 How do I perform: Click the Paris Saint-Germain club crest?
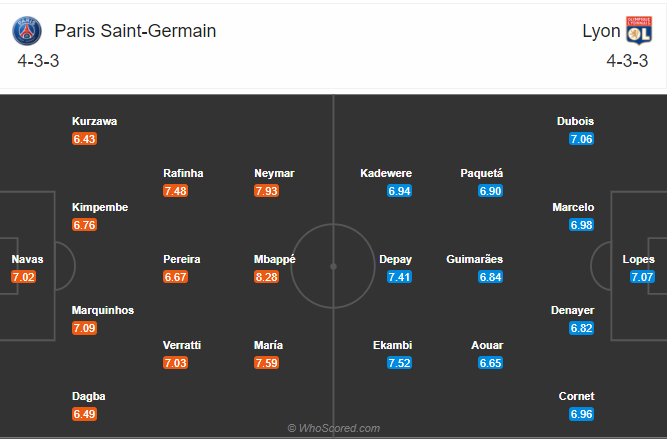[28, 31]
